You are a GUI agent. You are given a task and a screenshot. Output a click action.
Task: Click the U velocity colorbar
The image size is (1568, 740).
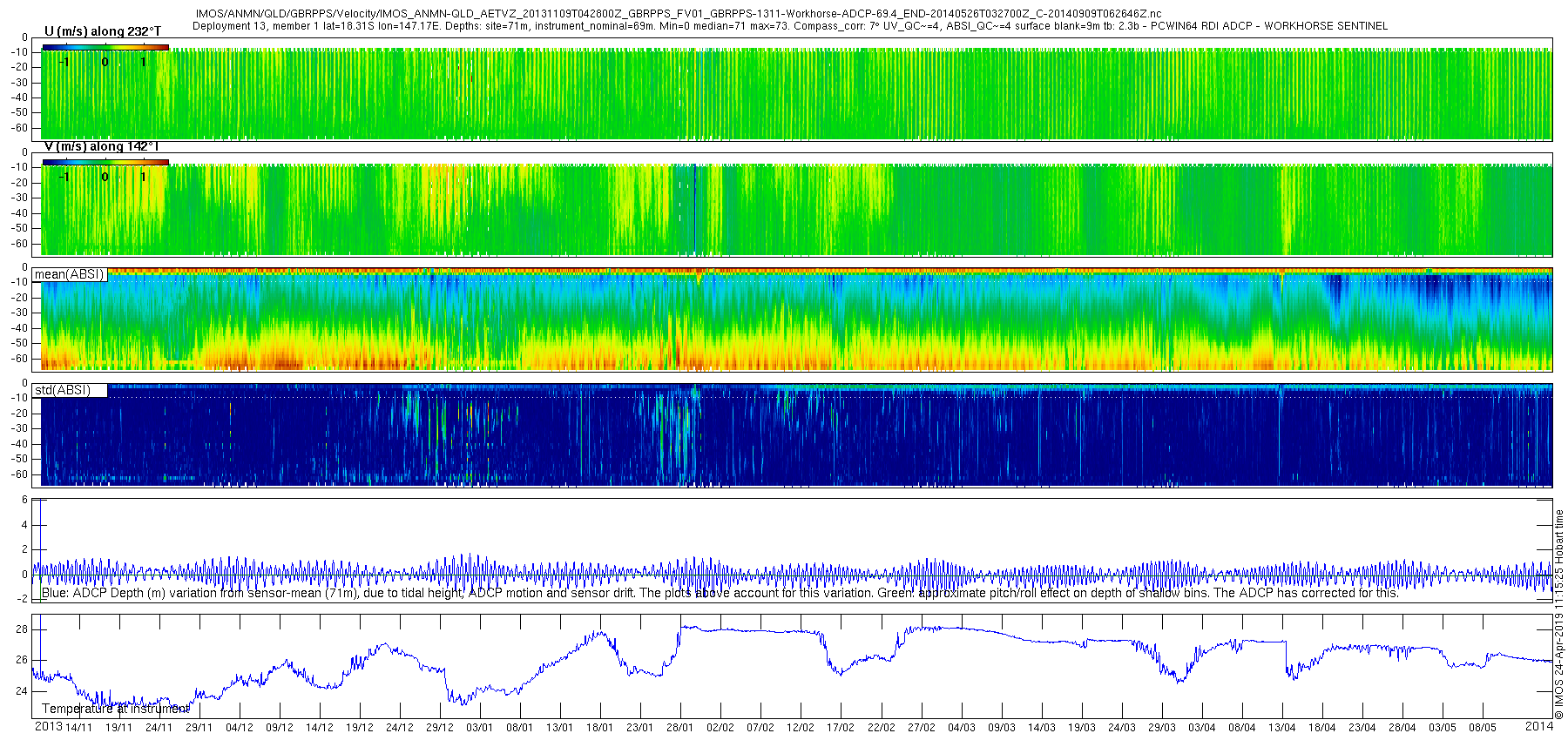(x=105, y=47)
